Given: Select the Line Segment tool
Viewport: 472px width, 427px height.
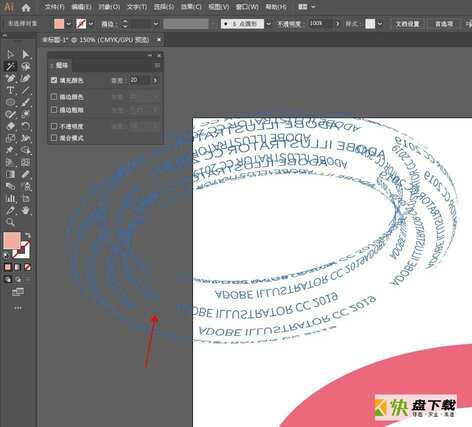Looking at the screenshot, I should click(x=26, y=90).
